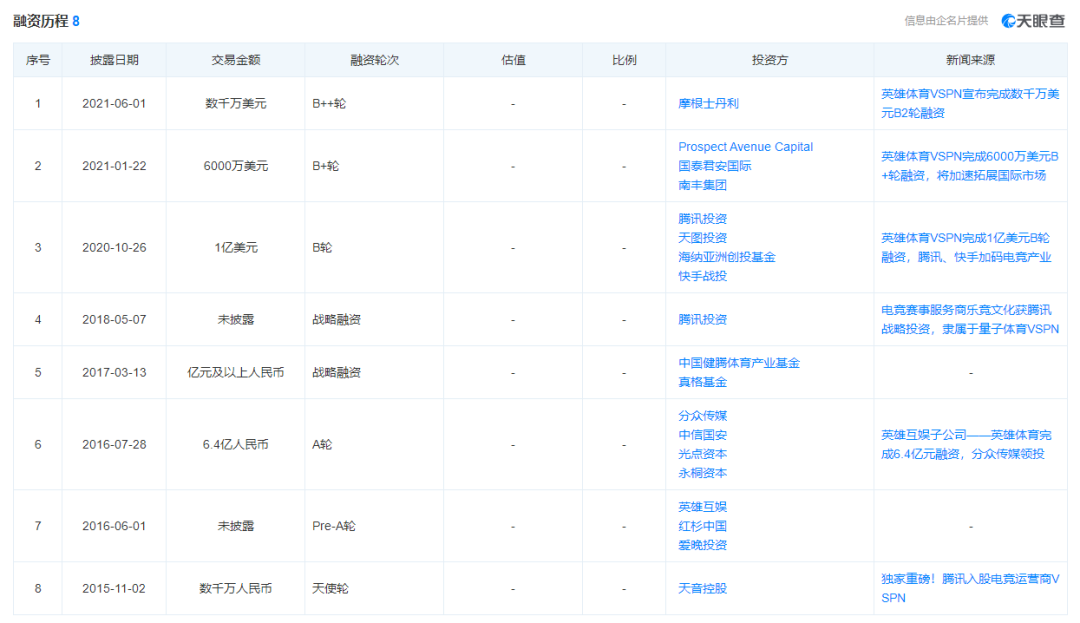1080x623 pixels.
Task: Open news about 数千万美元B2轮融资
Action: [x=970, y=103]
